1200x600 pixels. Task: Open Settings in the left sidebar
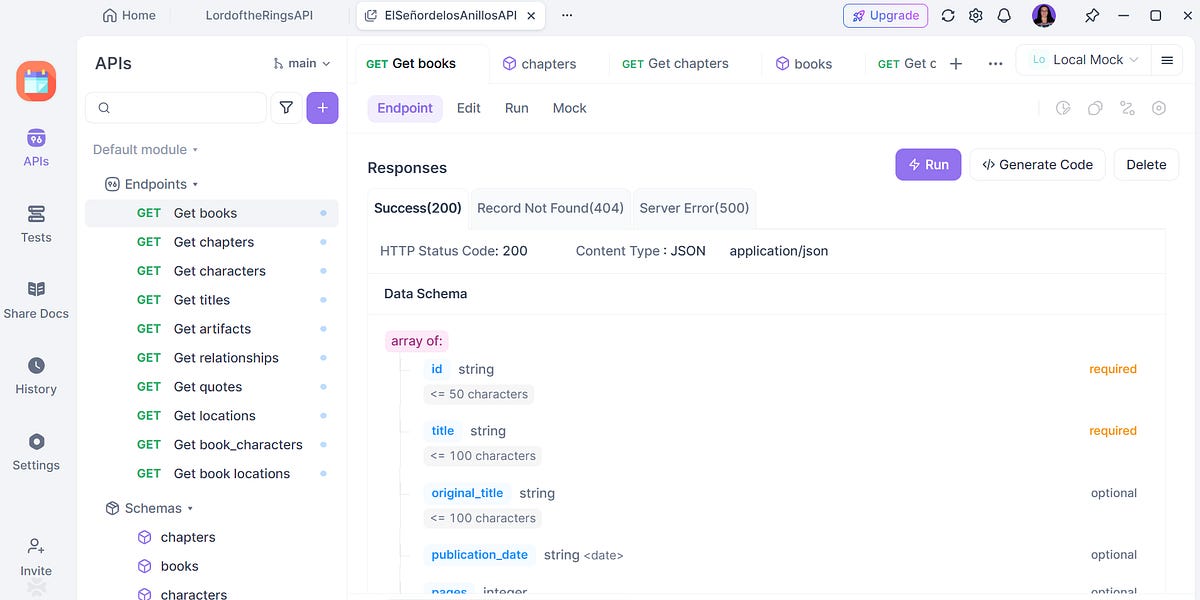(x=36, y=451)
